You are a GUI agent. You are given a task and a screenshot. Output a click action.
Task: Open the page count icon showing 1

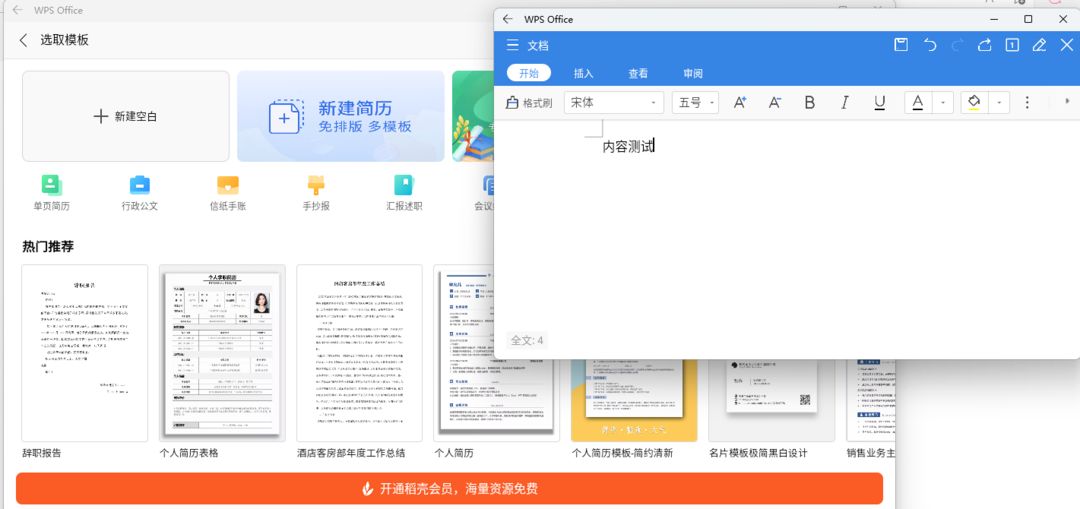pyautogui.click(x=1012, y=45)
